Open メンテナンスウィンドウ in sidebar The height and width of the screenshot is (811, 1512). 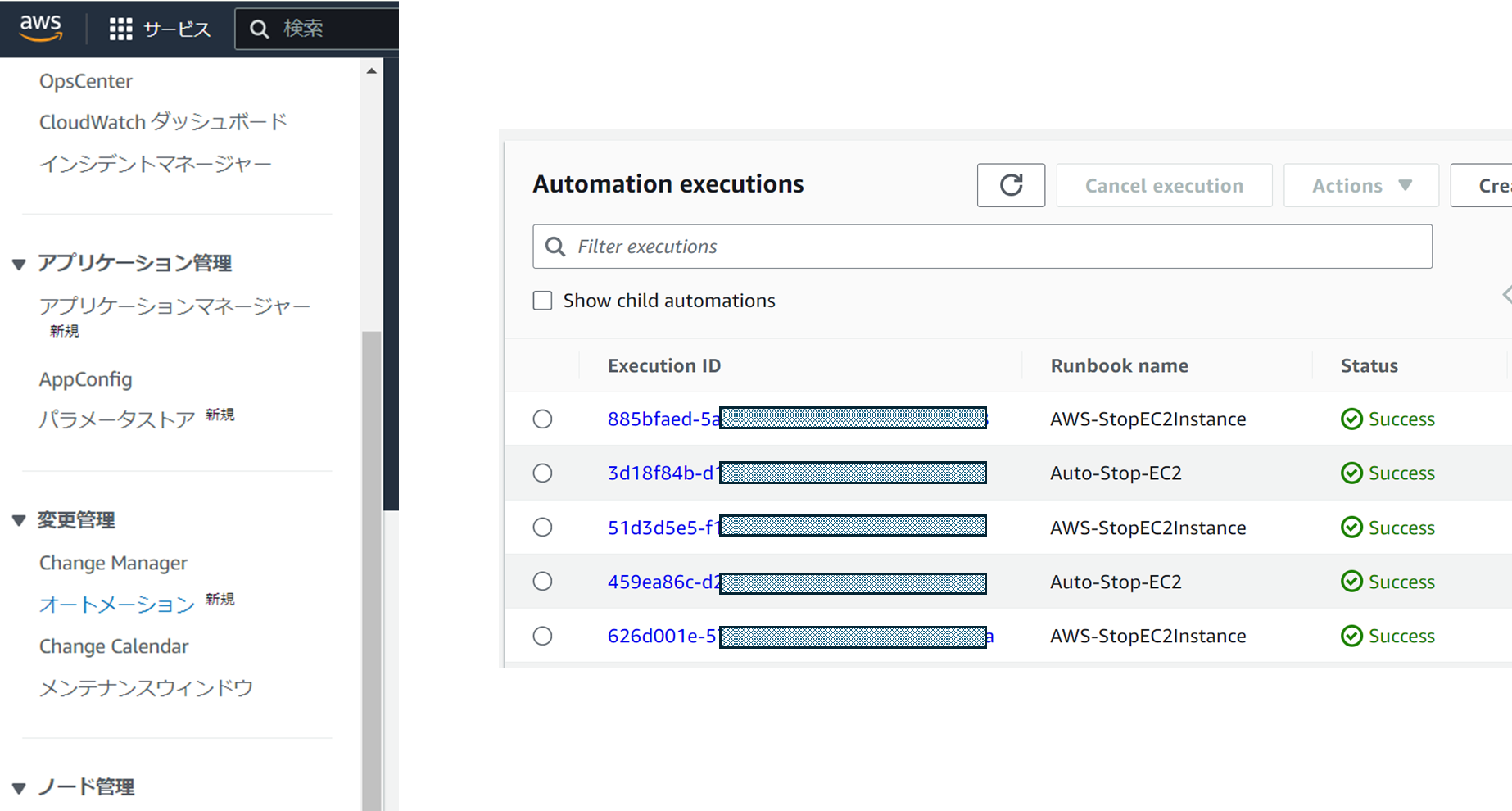click(146, 688)
